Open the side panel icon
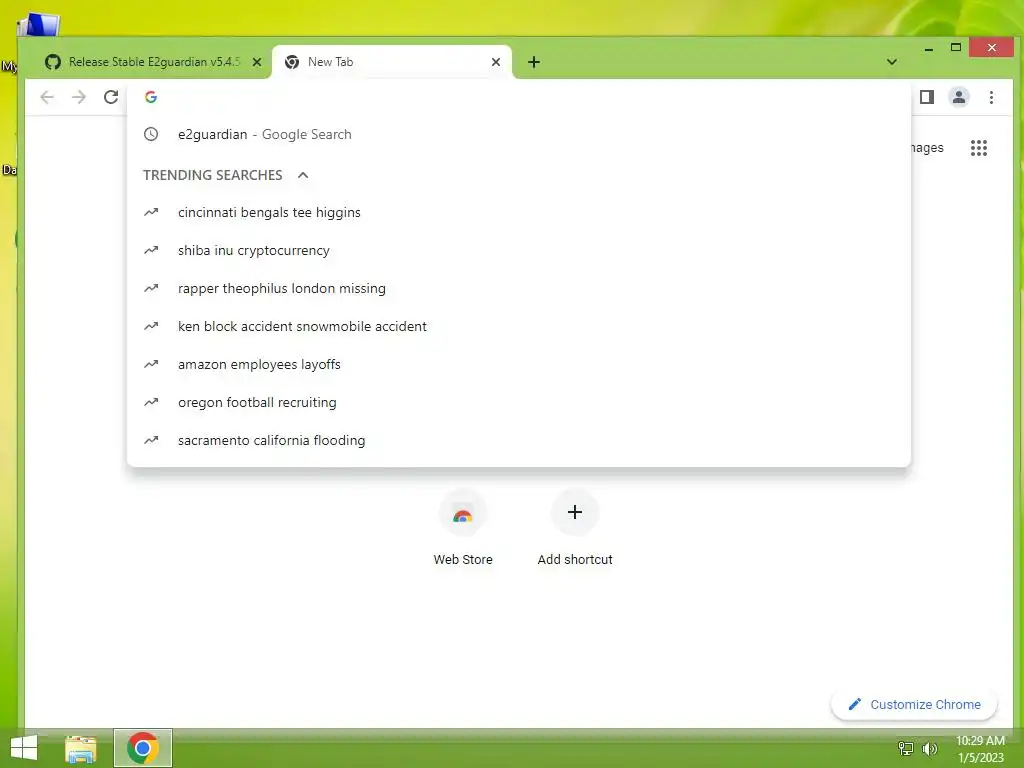Screen dimensions: 1024x768 tap(927, 97)
